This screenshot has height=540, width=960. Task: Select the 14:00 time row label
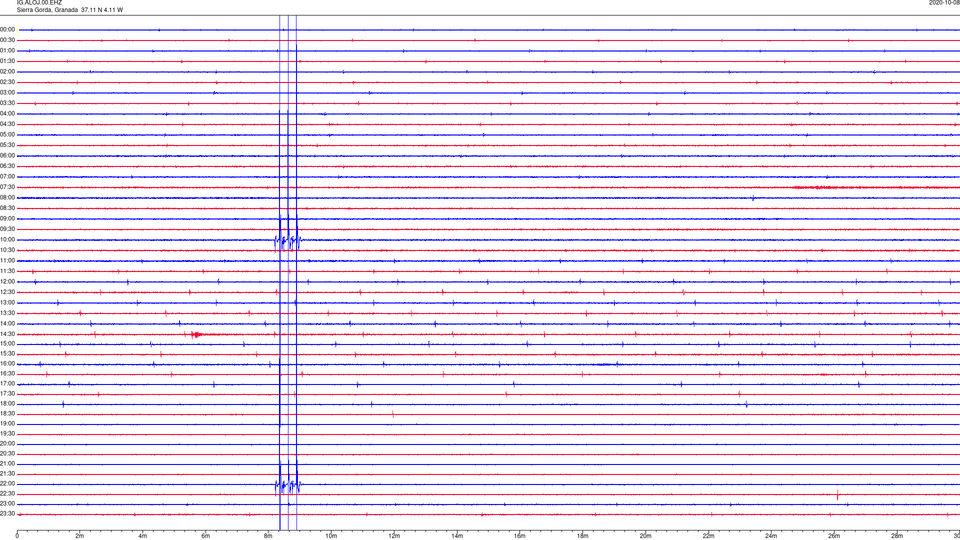point(7,323)
